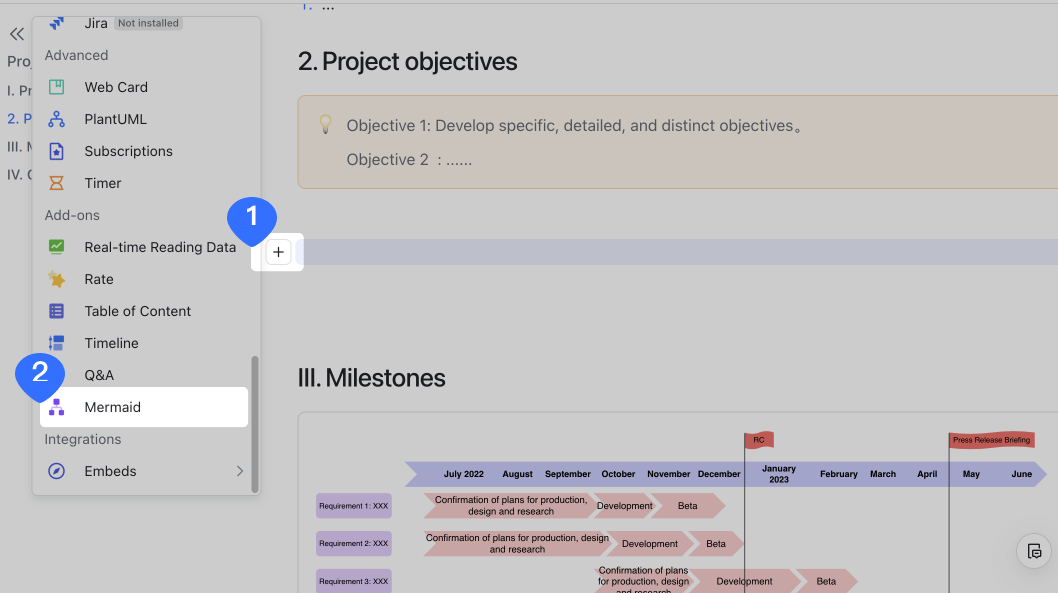The height and width of the screenshot is (593, 1058).
Task: Click the Press Release Briefing flag
Action: 991,440
